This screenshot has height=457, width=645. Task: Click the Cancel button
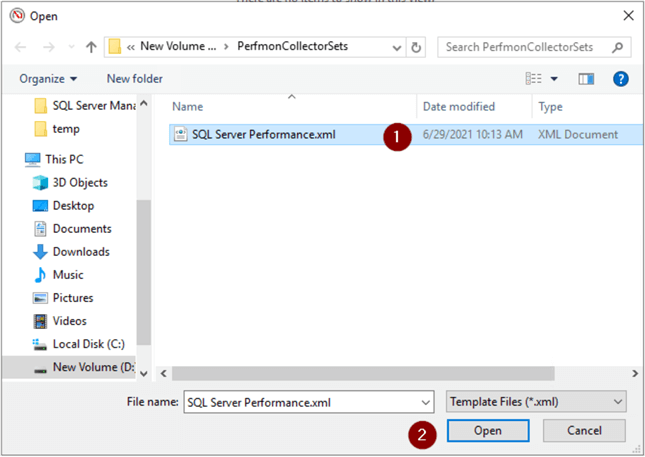584,431
